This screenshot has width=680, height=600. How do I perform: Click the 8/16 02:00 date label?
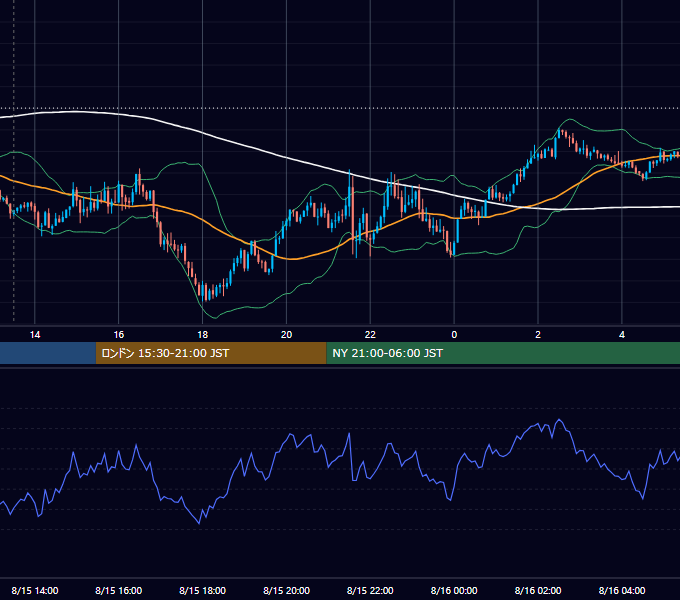point(538,590)
